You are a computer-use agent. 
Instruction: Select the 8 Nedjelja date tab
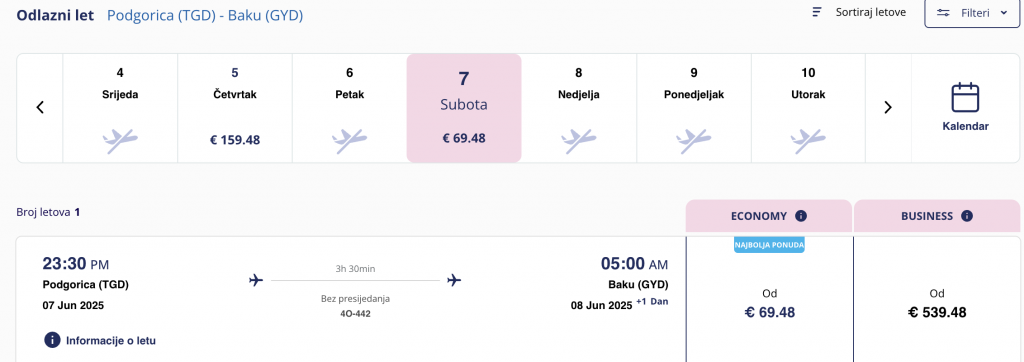[x=579, y=108]
